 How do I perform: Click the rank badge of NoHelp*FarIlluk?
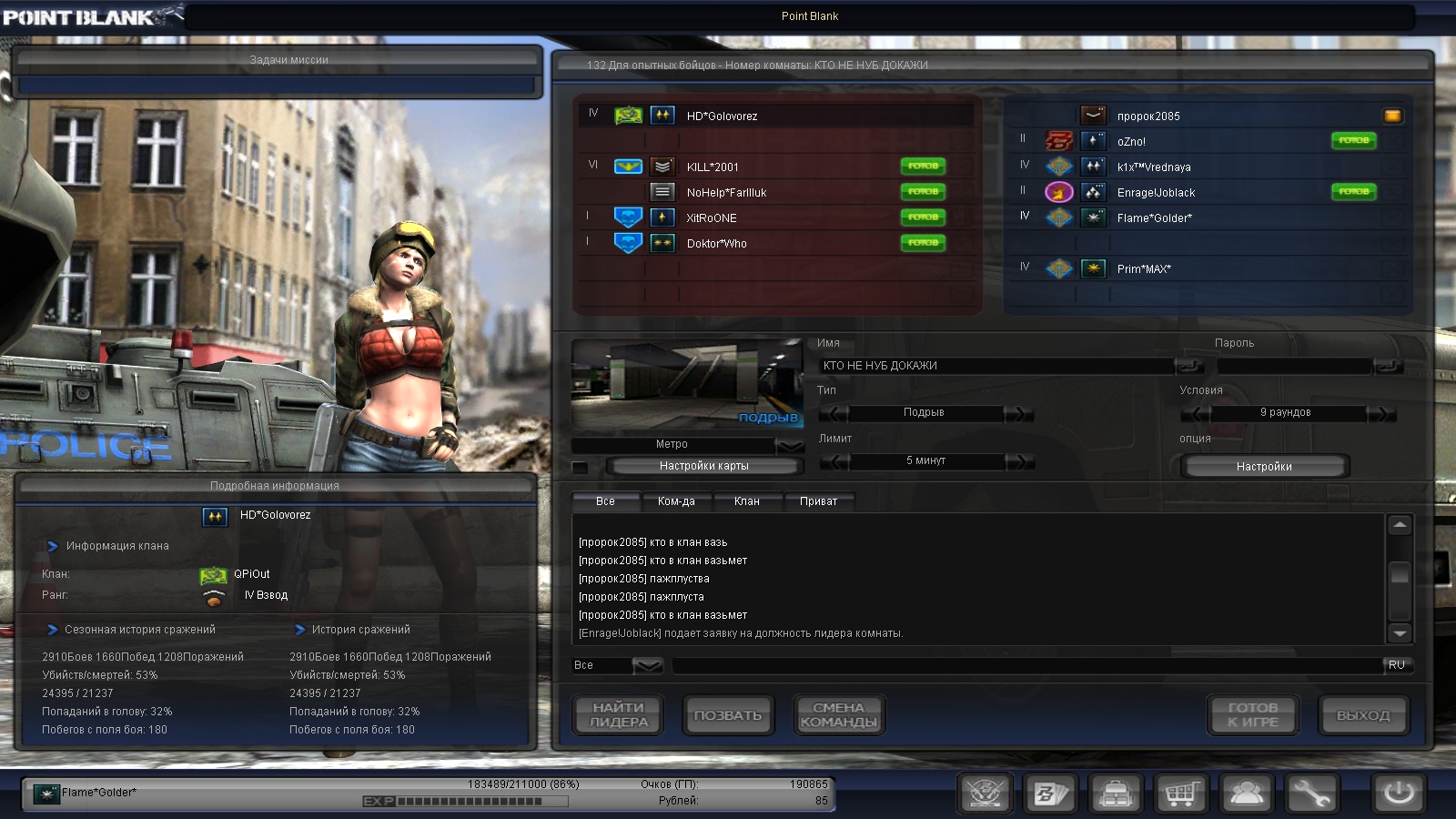tap(662, 192)
